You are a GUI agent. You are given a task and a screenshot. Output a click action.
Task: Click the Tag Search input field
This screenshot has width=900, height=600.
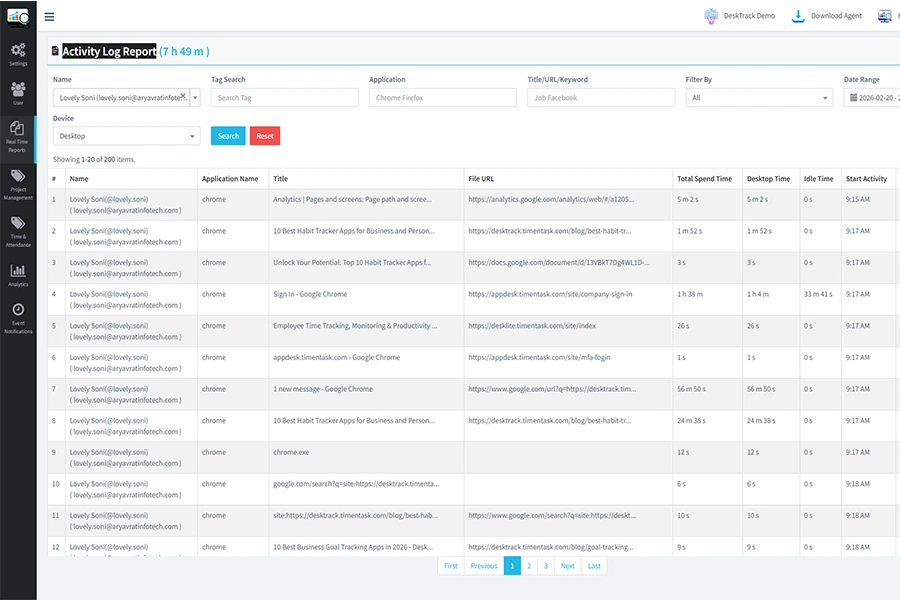coord(284,98)
